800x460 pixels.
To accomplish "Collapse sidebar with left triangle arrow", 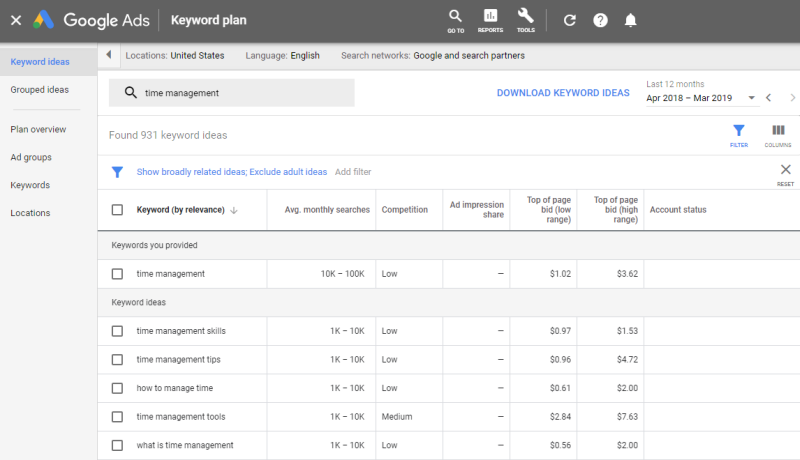I will tap(109, 55).
